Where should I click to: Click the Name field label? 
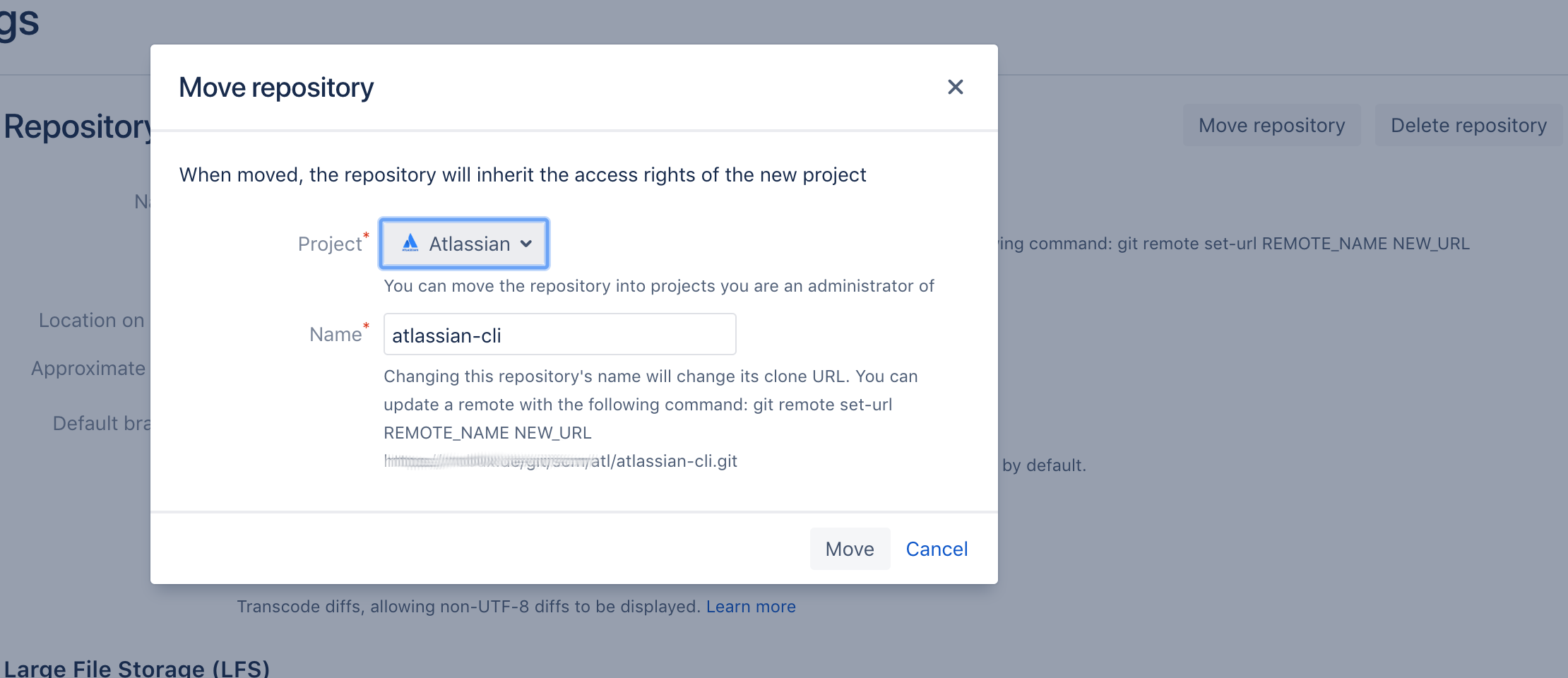click(335, 334)
